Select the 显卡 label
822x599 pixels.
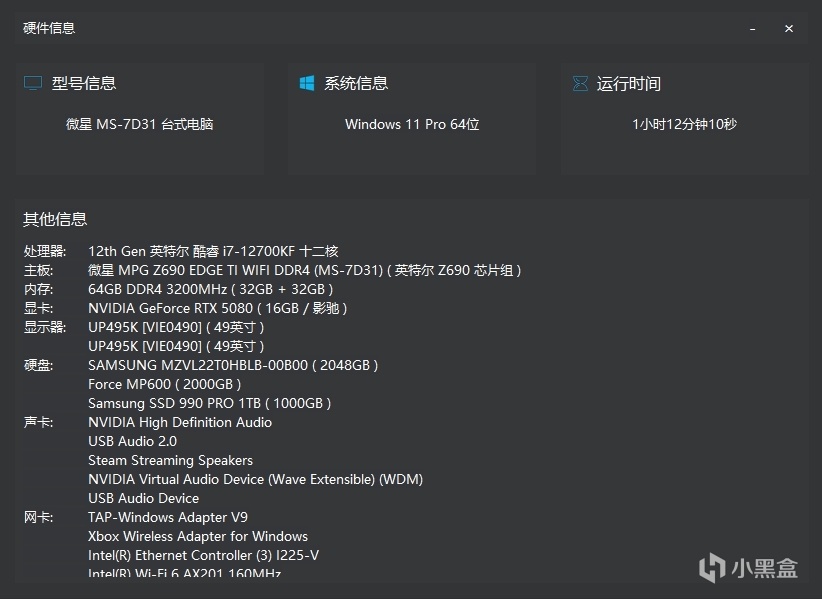[38, 308]
